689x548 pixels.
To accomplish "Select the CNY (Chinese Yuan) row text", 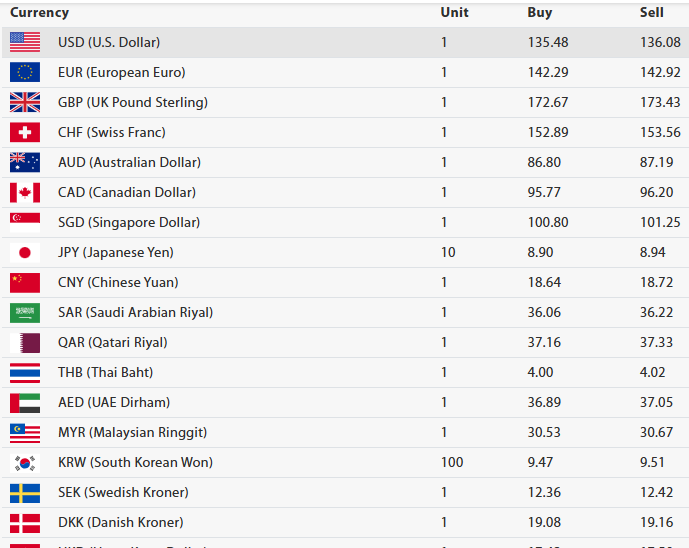I will [x=118, y=282].
